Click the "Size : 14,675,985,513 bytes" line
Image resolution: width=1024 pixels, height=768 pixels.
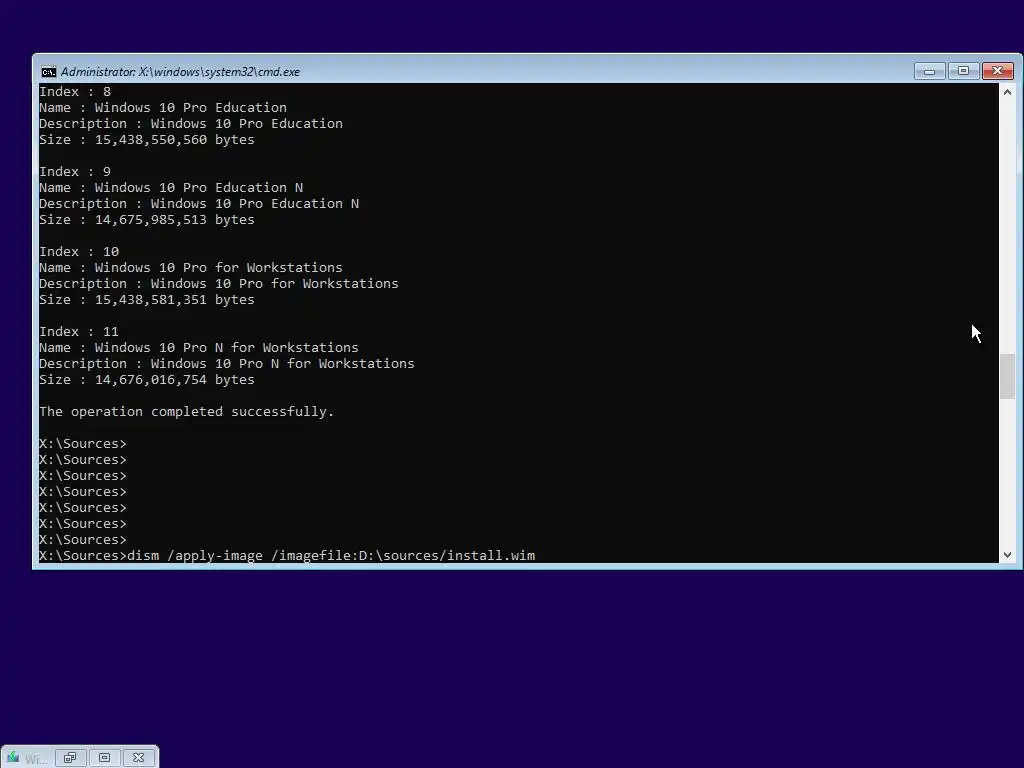click(x=147, y=219)
